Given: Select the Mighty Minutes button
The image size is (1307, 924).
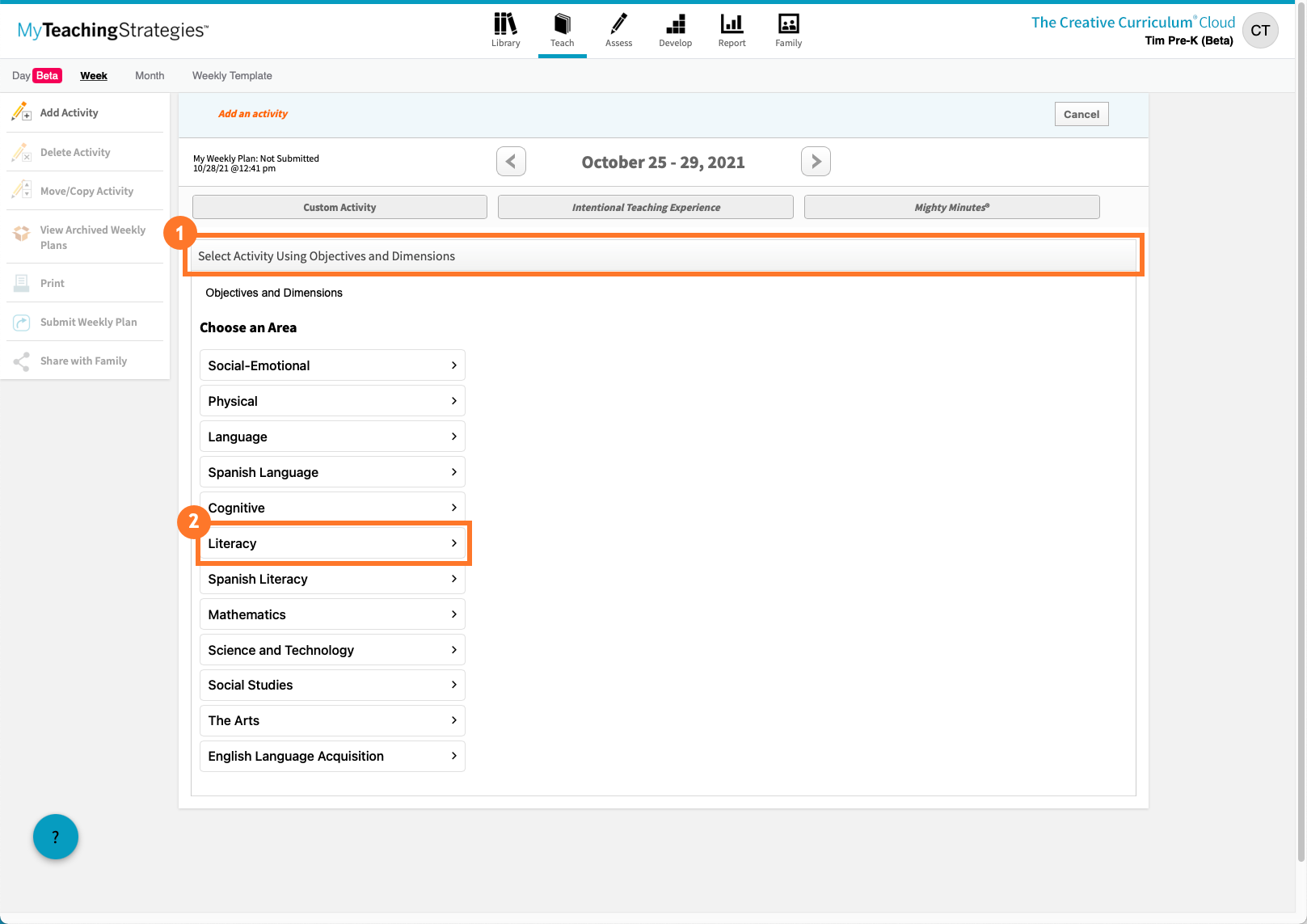Looking at the screenshot, I should click(x=951, y=207).
